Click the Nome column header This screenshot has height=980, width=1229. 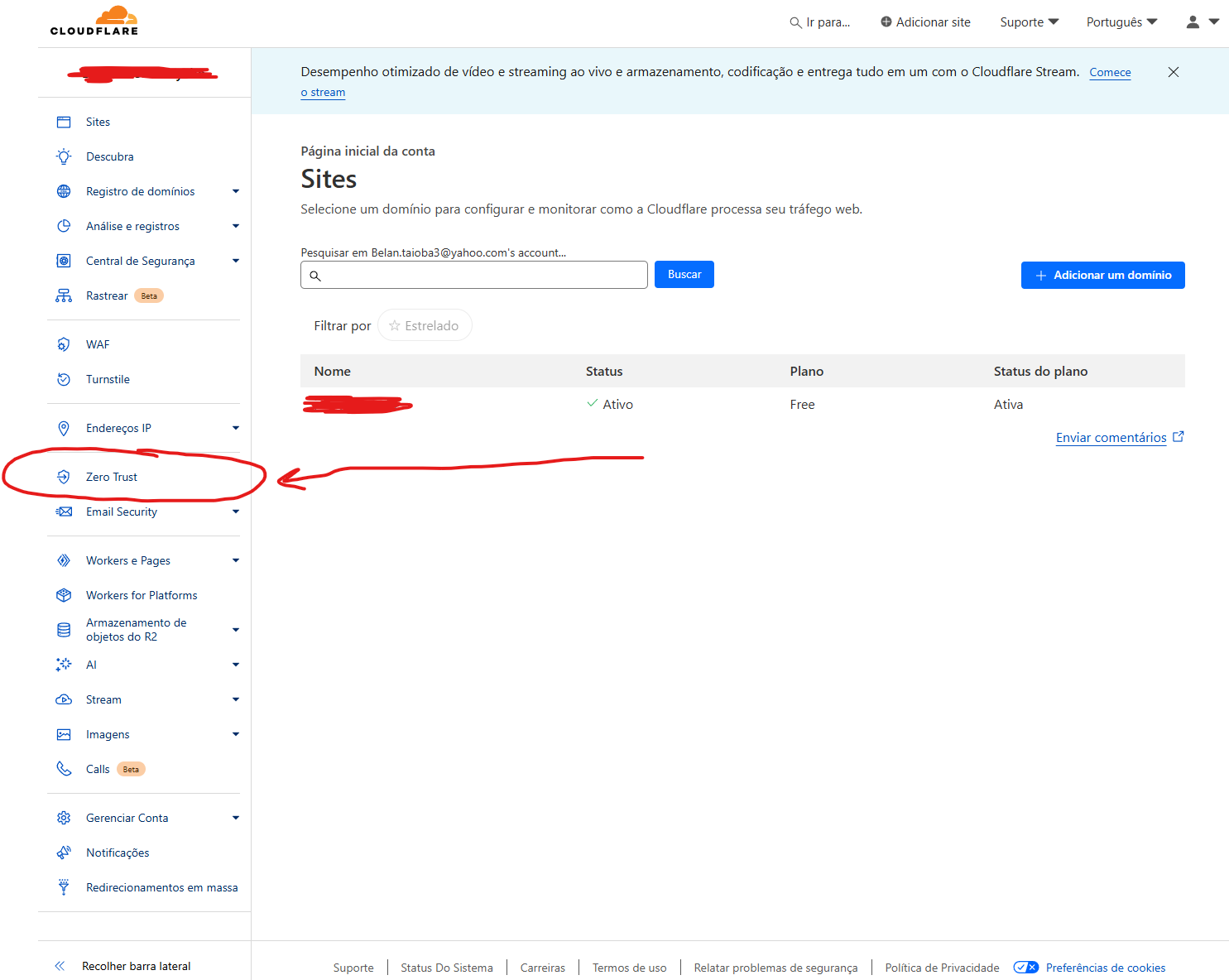pyautogui.click(x=333, y=371)
